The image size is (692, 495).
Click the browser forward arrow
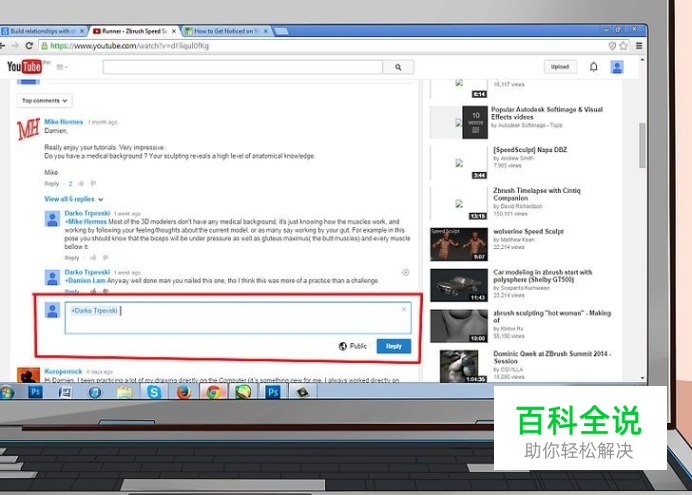(15, 45)
